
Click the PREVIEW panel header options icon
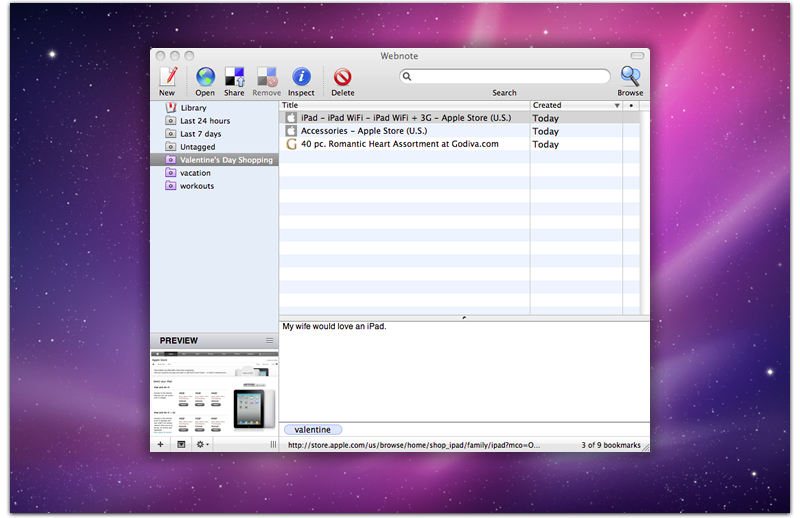pyautogui.click(x=269, y=340)
